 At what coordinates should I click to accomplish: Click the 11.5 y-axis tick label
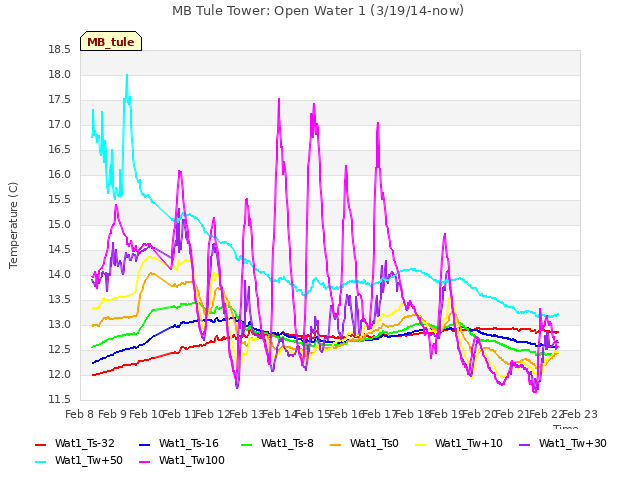(x=60, y=400)
